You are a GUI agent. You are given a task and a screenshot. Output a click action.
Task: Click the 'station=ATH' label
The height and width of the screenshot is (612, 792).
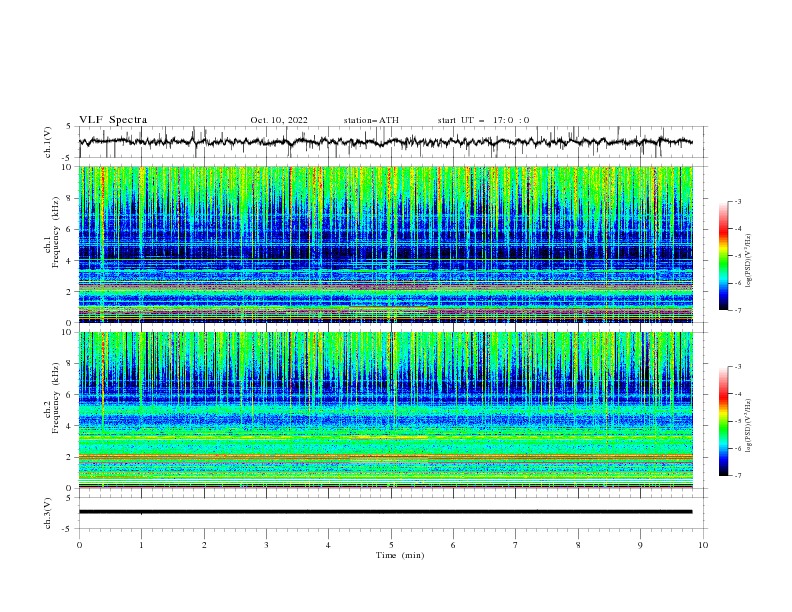click(x=371, y=120)
